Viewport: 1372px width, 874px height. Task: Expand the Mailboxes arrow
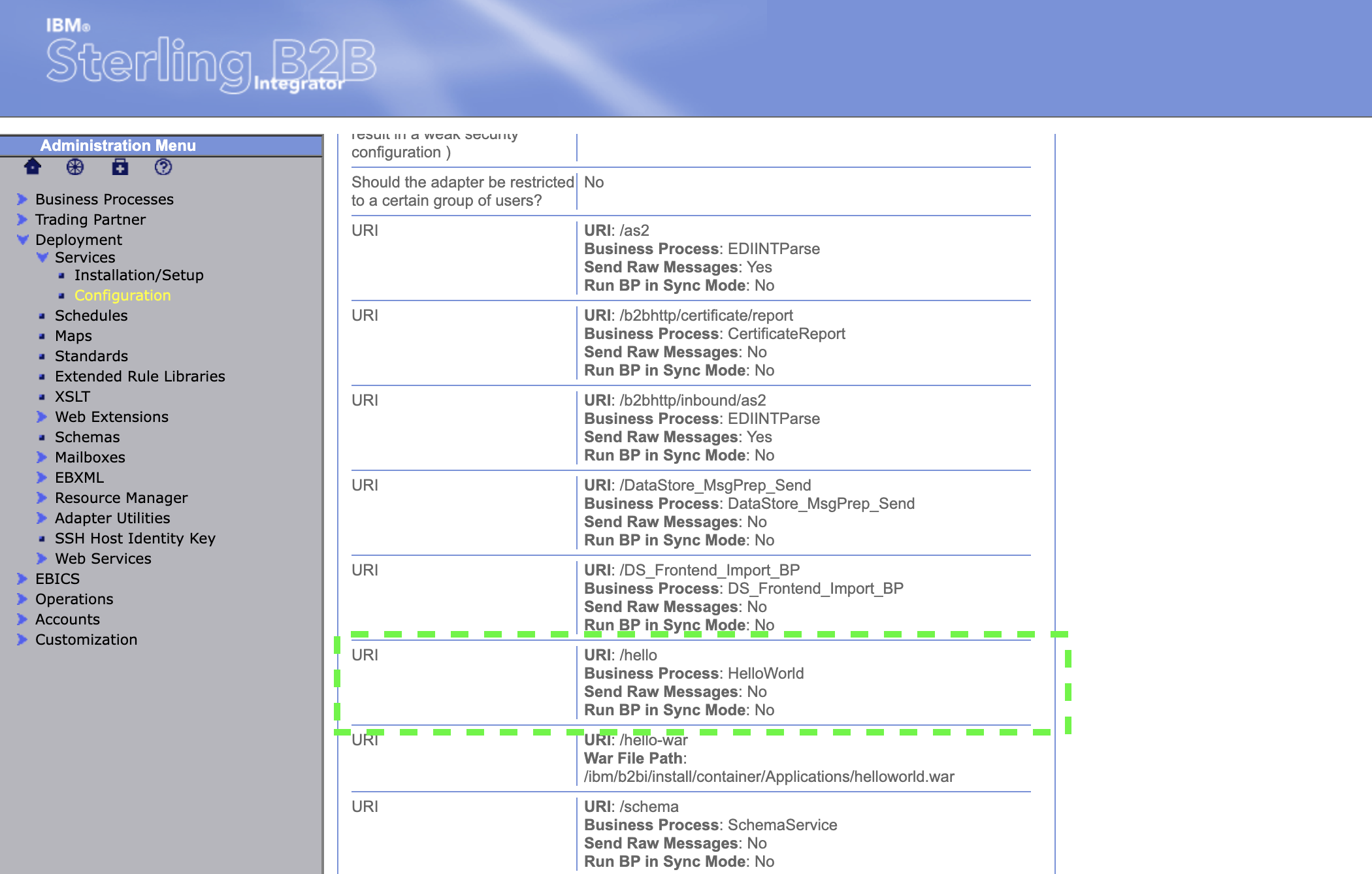(42, 457)
